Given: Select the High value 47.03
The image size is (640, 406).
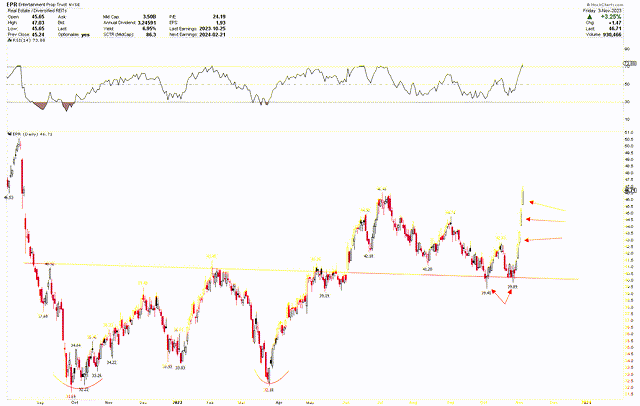Looking at the screenshot, I should [x=38, y=23].
